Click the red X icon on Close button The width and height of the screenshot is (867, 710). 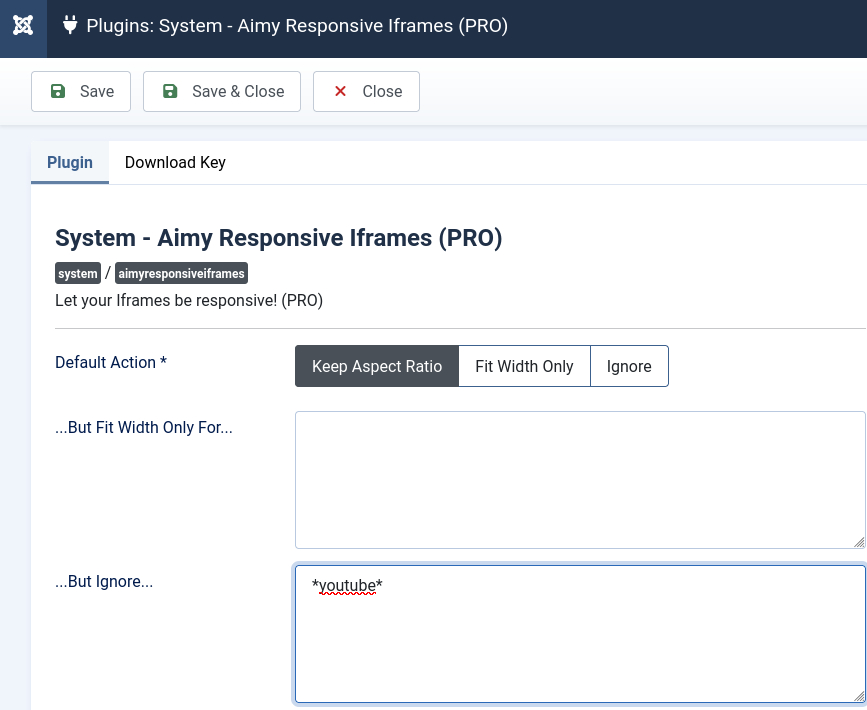pos(339,90)
